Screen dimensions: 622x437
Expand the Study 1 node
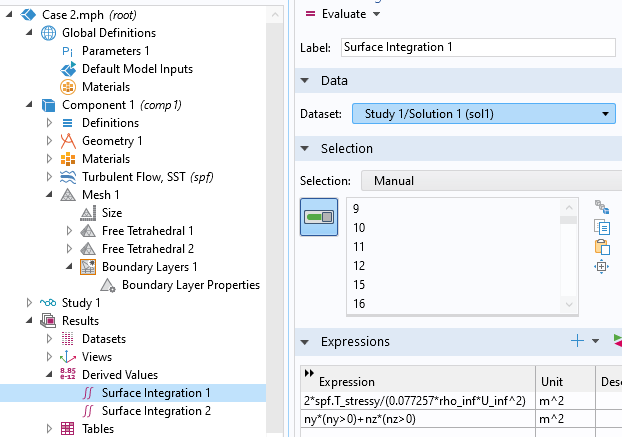28,303
